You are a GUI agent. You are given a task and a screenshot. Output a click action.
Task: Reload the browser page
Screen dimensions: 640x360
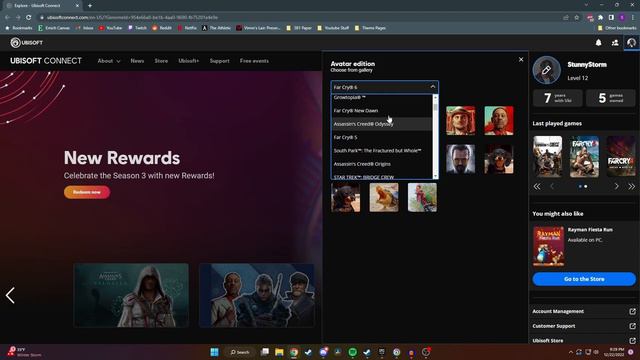pyautogui.click(x=28, y=18)
